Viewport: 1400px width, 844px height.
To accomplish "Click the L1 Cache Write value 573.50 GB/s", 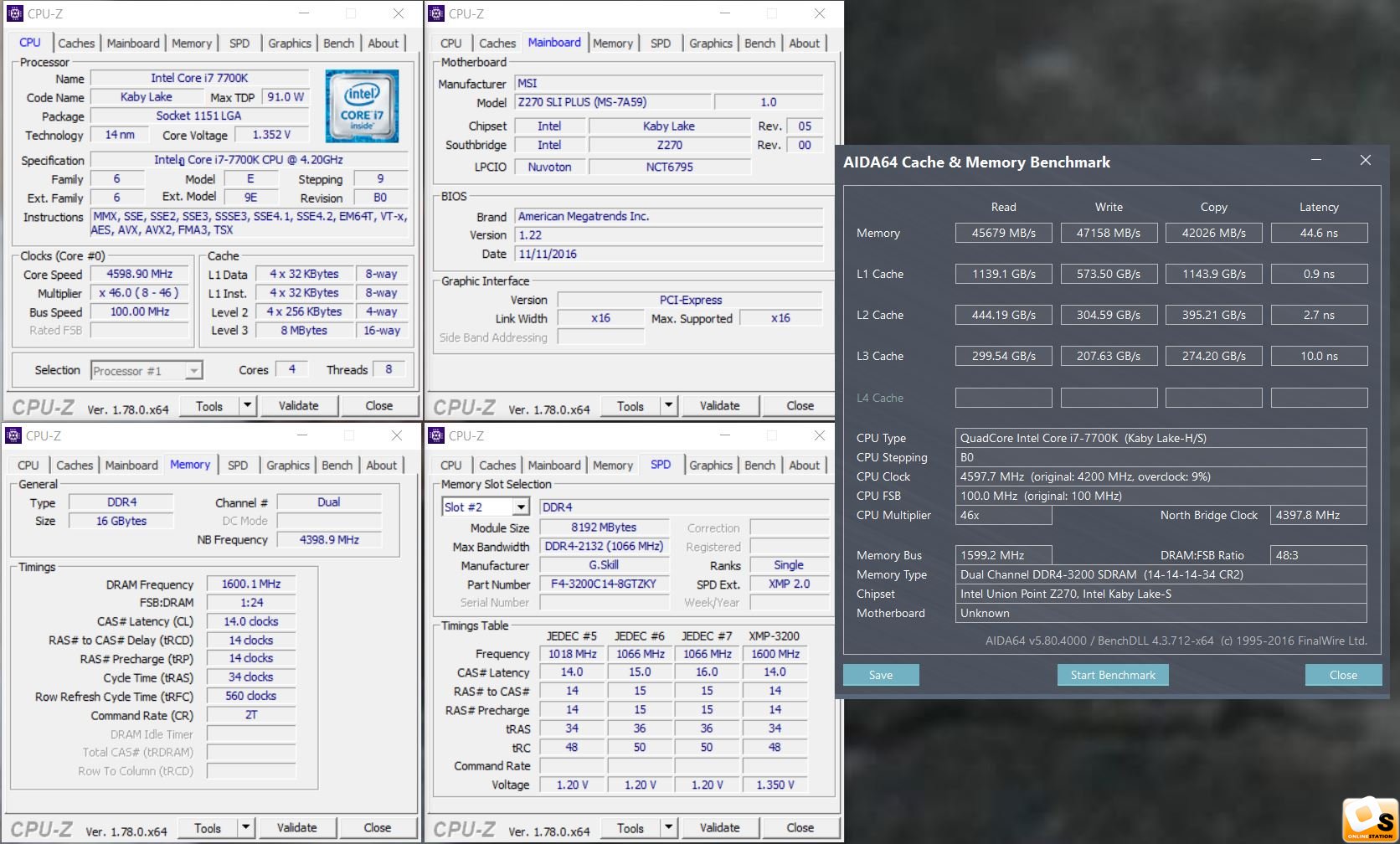I will point(1109,274).
